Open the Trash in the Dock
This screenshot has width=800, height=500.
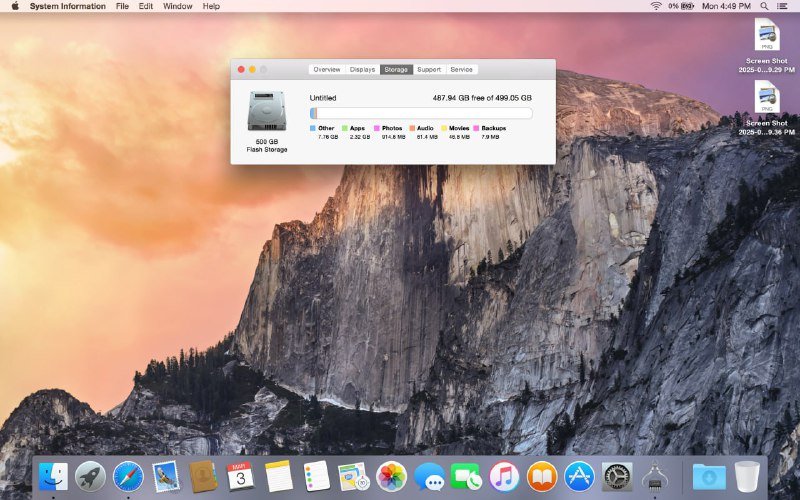[747, 477]
